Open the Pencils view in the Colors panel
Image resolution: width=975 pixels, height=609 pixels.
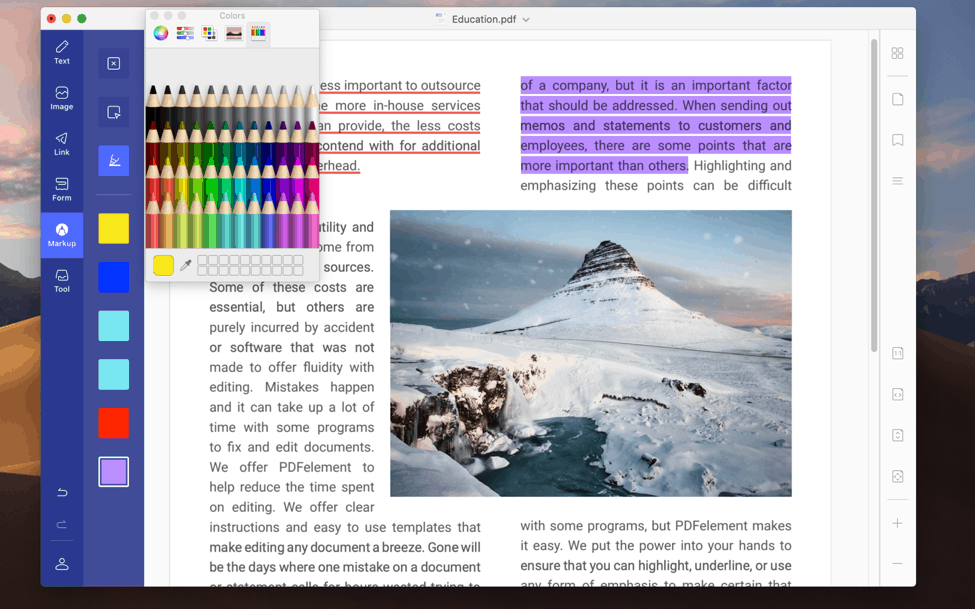257,33
